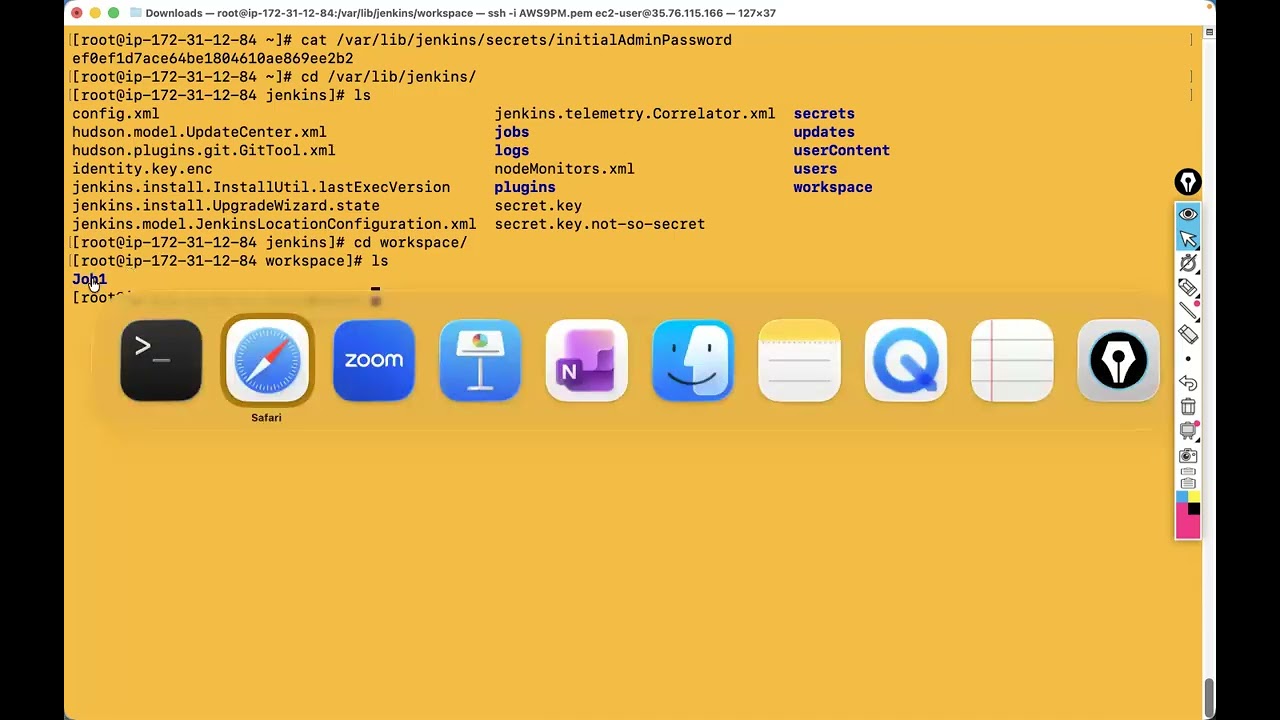Screen dimensions: 1280x720
Task: Select the OneNote icon in app switcher
Action: 587,361
